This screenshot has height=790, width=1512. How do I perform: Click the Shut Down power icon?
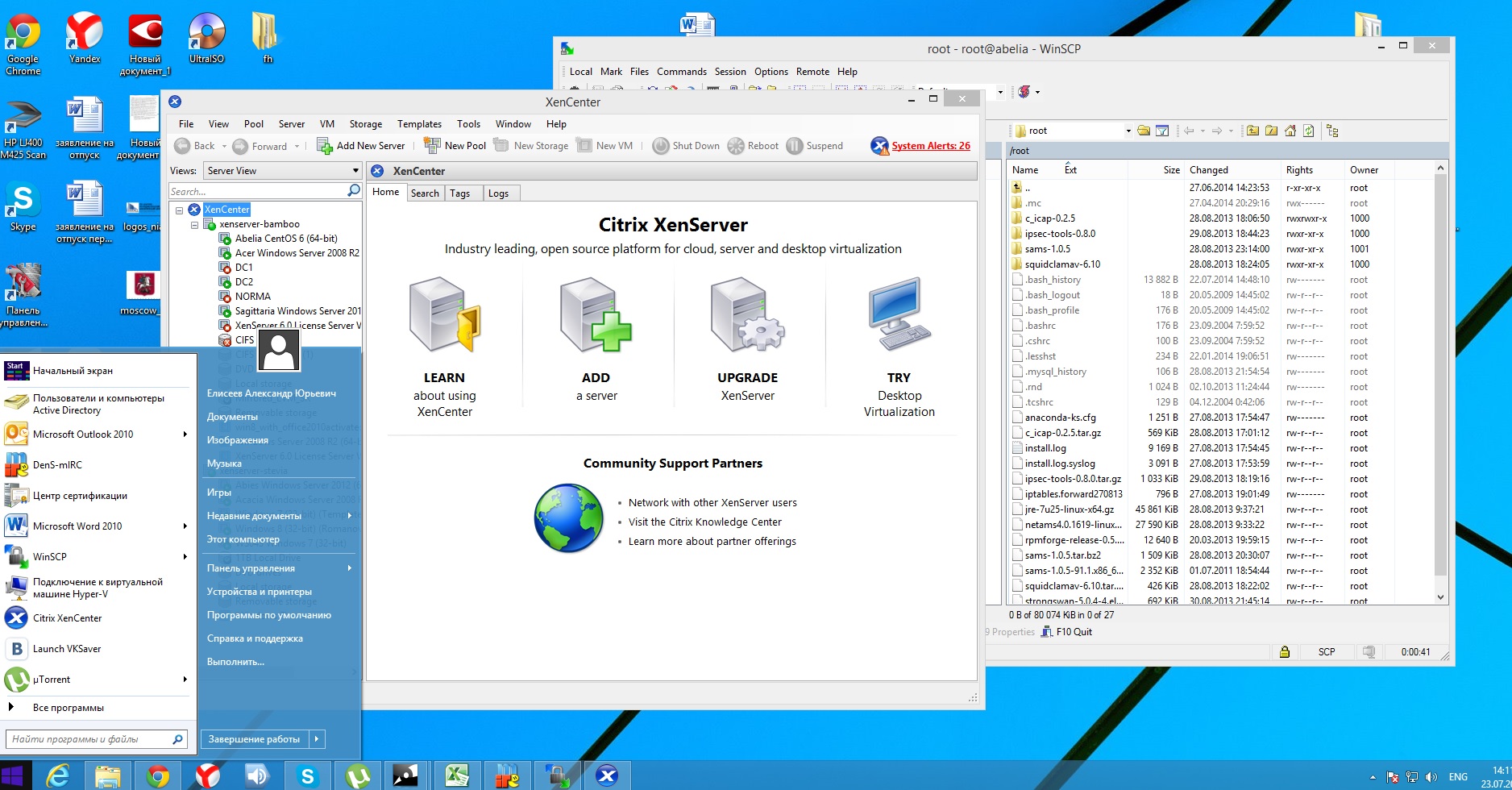pyautogui.click(x=661, y=146)
